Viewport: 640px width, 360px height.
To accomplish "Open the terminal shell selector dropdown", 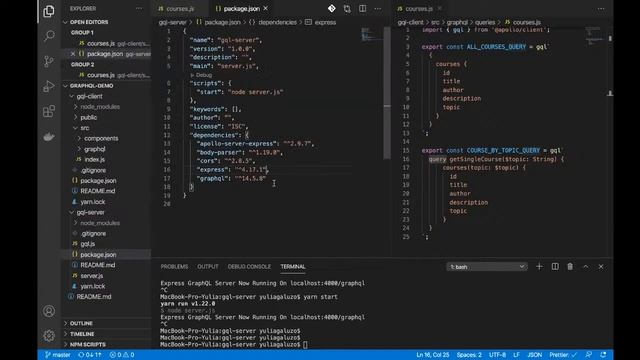I will (487, 267).
